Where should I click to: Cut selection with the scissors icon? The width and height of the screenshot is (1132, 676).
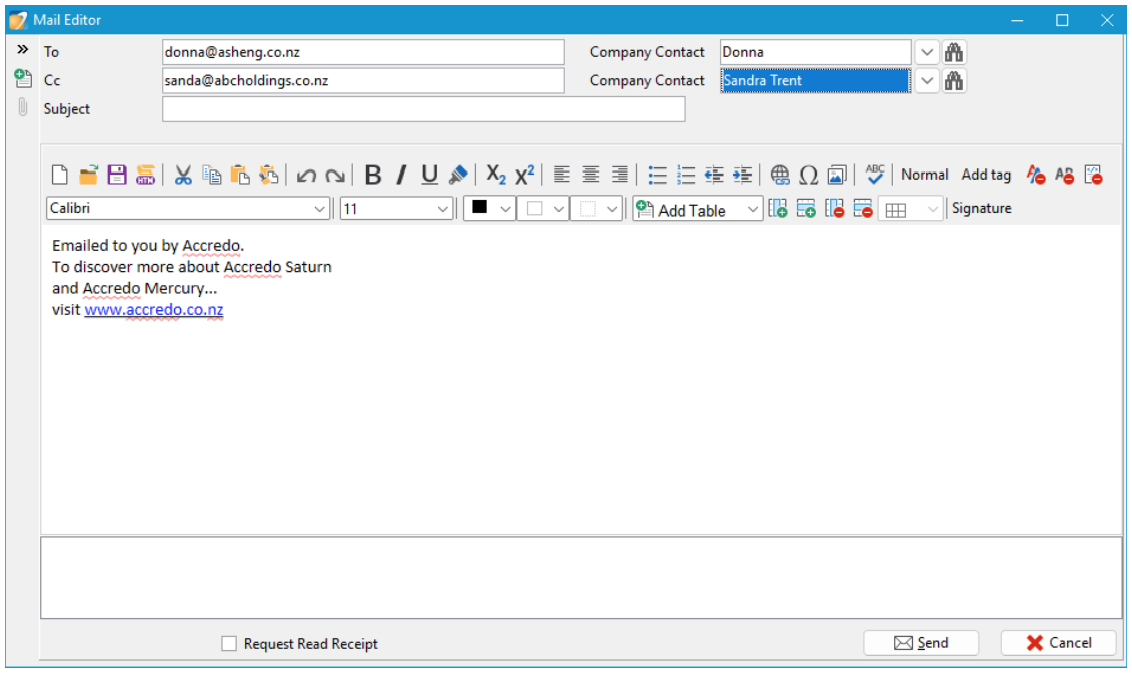coord(183,175)
